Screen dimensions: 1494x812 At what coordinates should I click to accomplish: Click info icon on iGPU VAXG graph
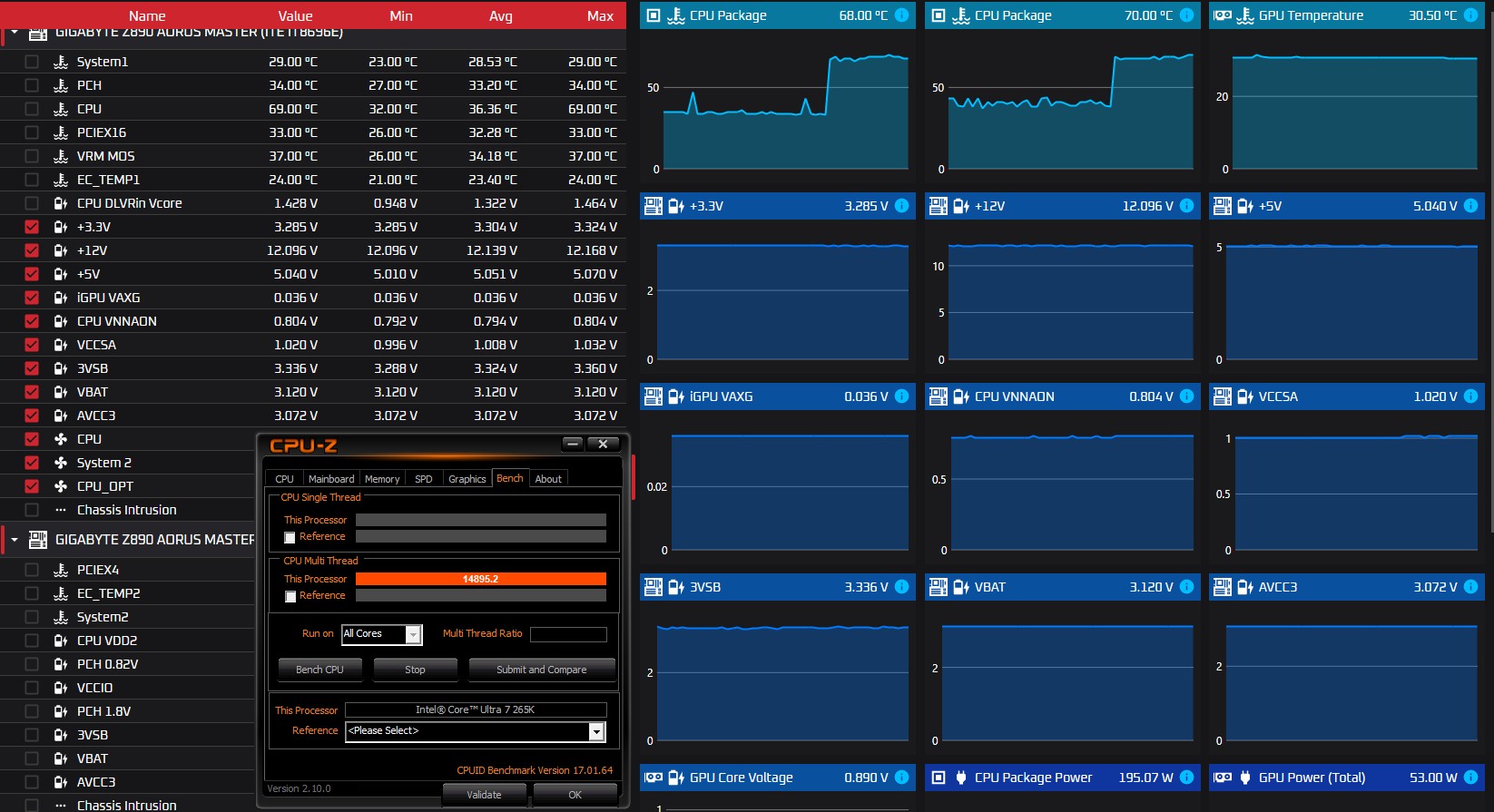click(x=901, y=396)
